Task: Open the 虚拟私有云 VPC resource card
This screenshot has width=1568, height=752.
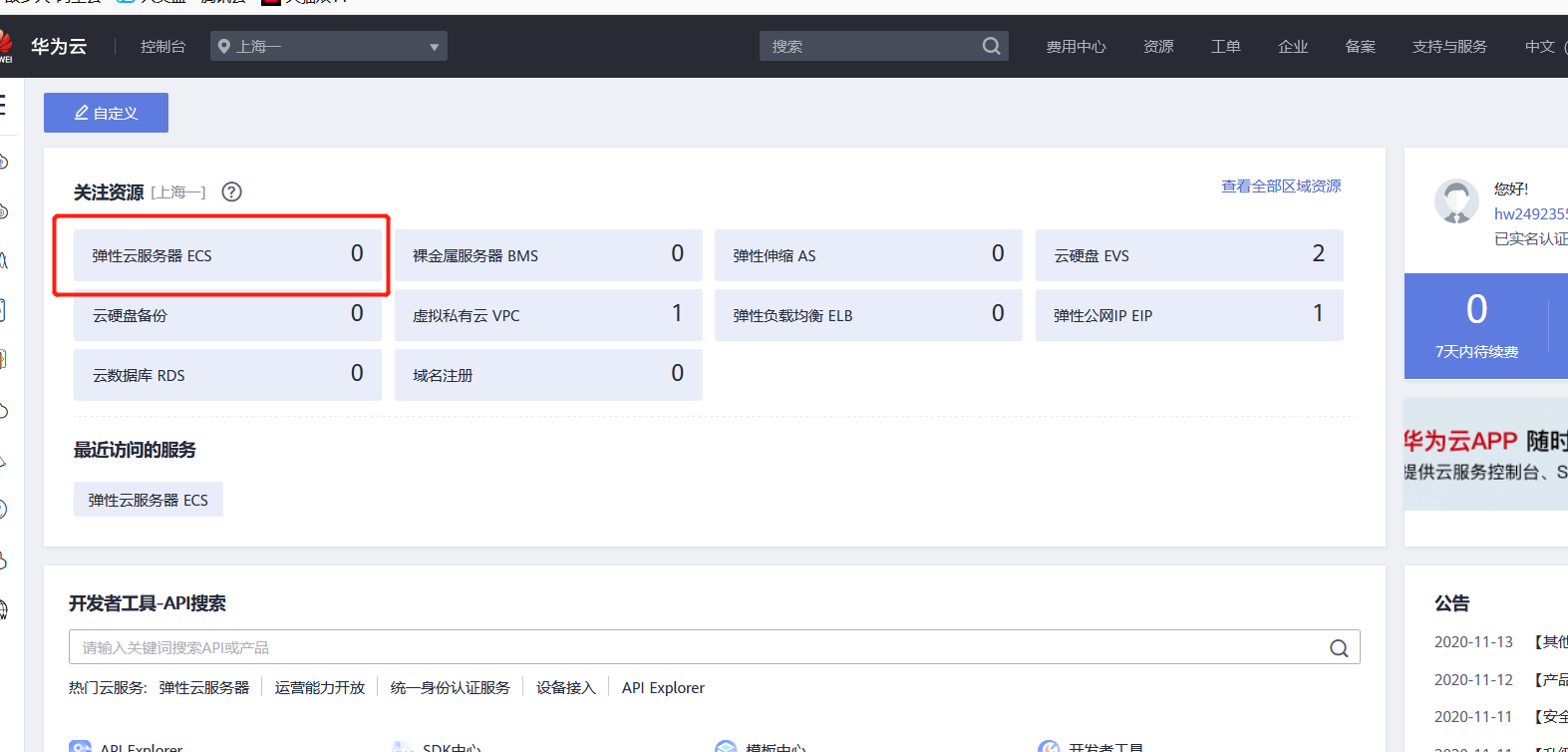Action: click(x=548, y=315)
